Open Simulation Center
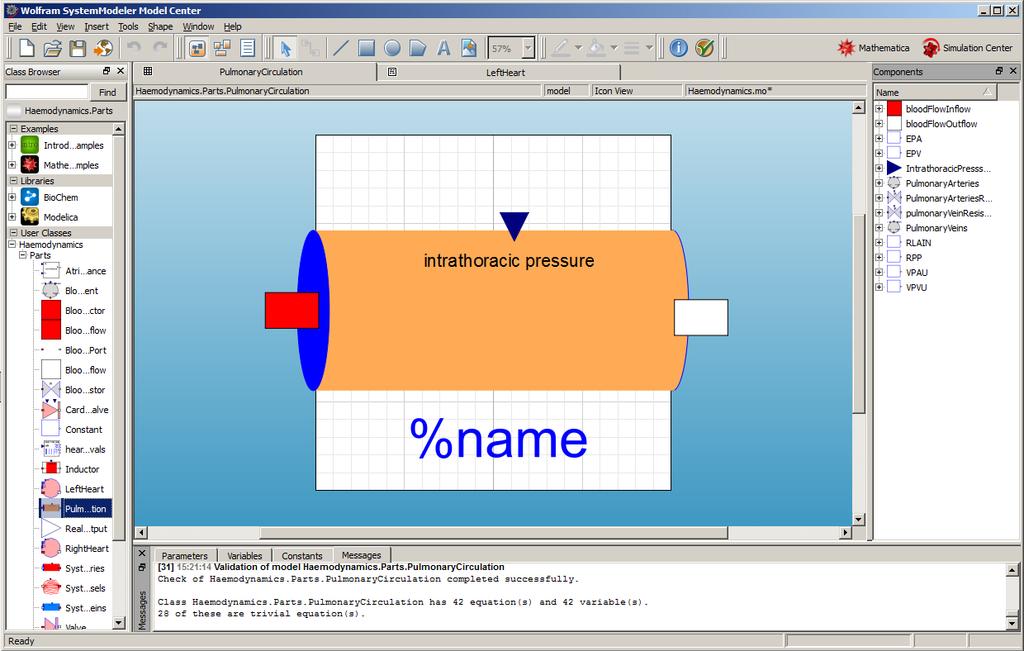1024x651 pixels. point(967,48)
